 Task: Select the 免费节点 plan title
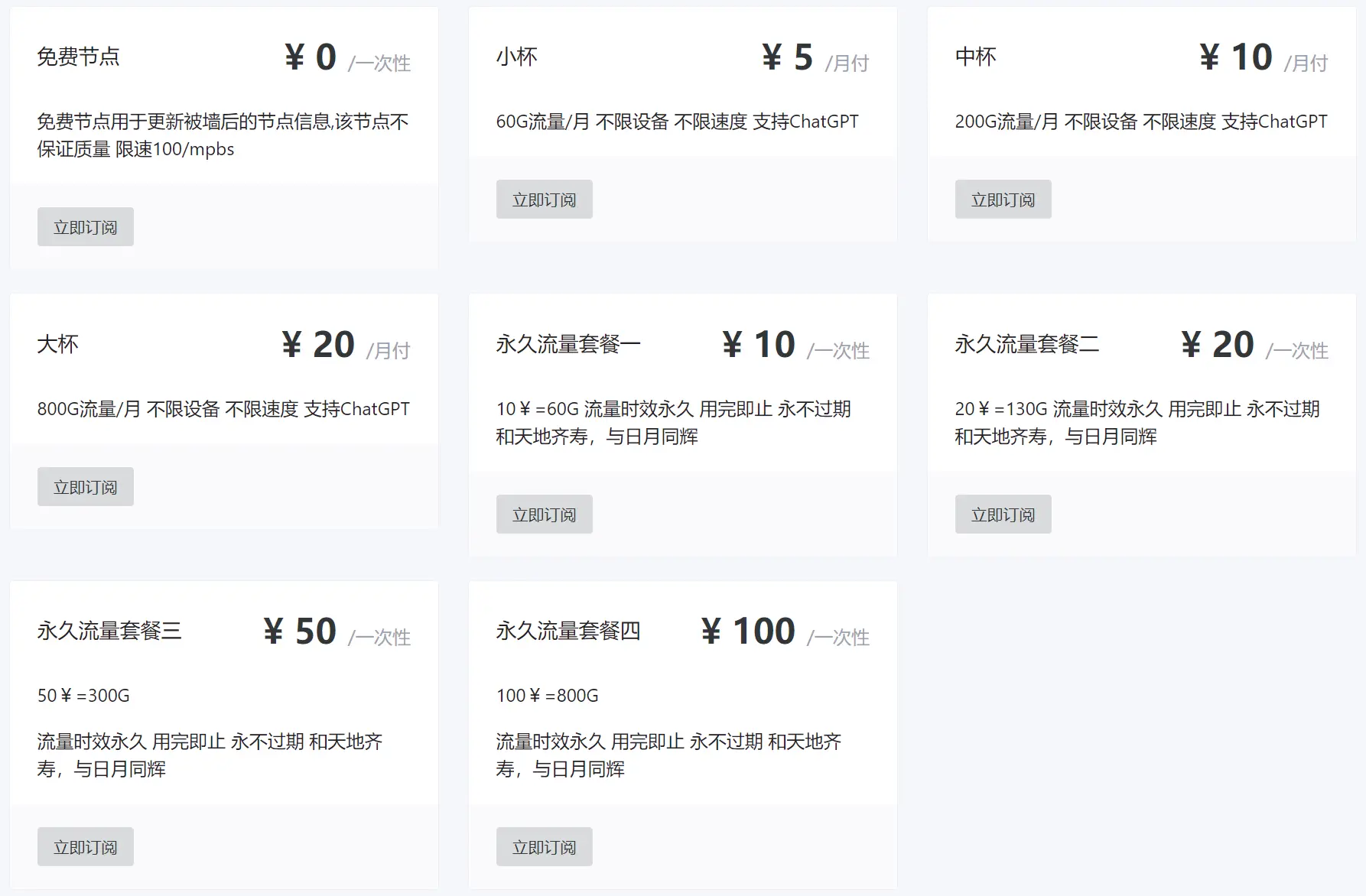pos(79,57)
